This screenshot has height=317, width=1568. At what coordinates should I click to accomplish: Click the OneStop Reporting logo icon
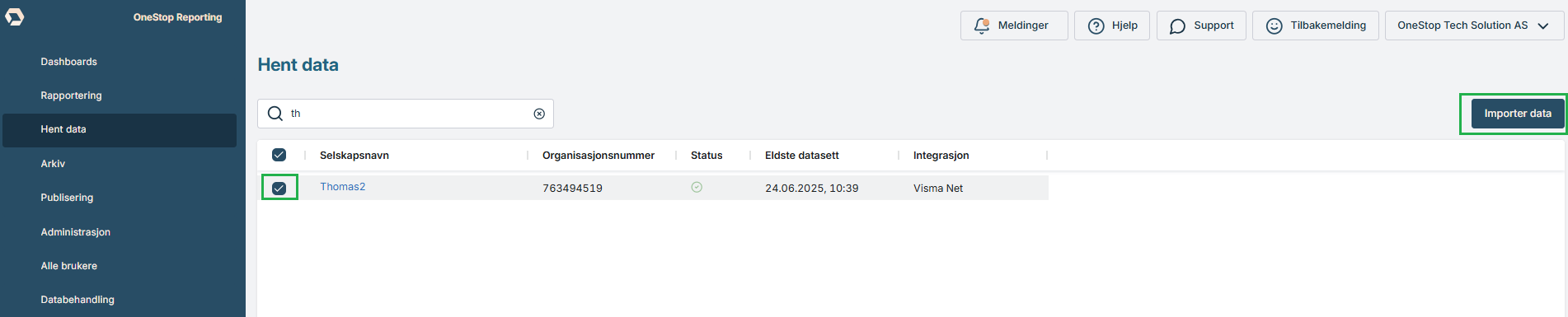point(15,16)
